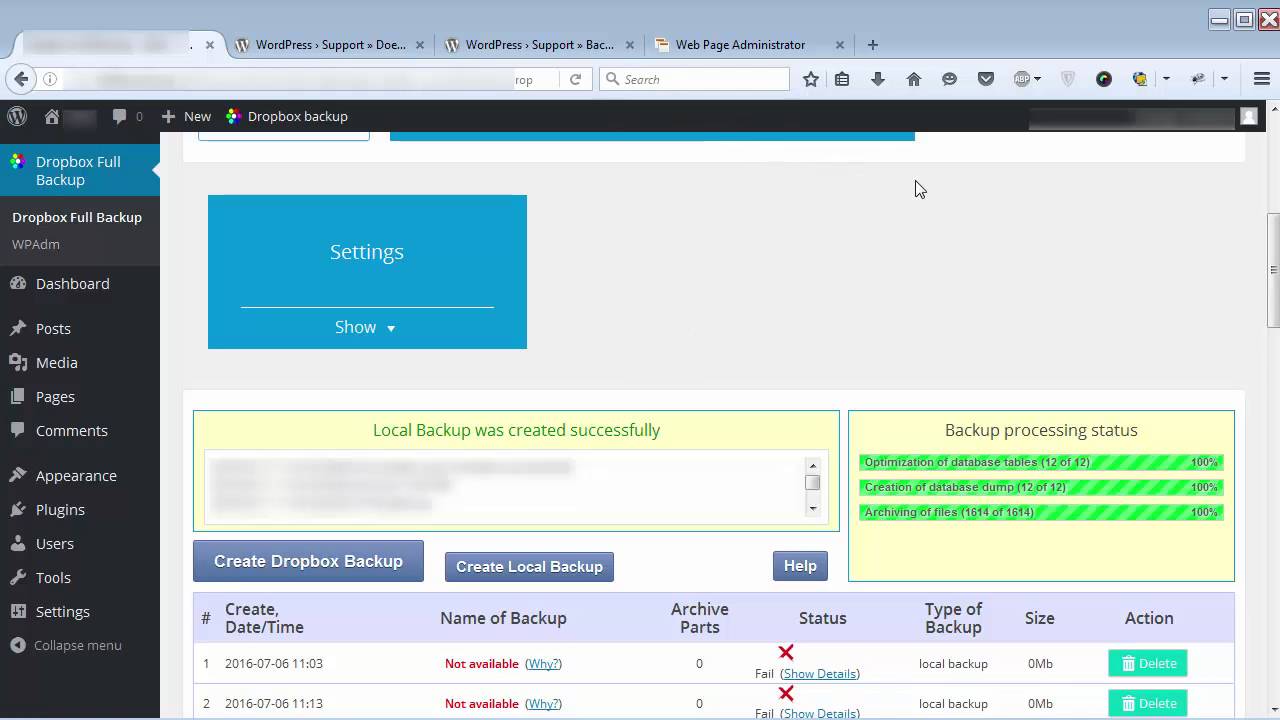Open the Help button
The width and height of the screenshot is (1280, 720).
tap(800, 565)
